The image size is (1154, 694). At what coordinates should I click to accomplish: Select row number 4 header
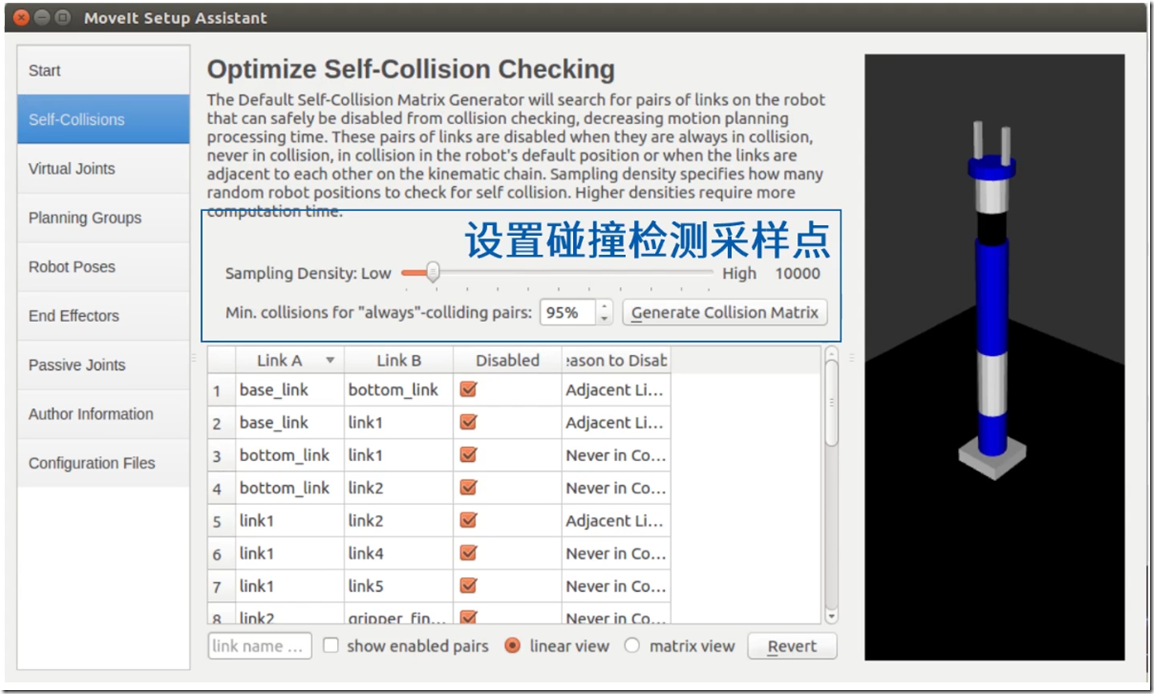pos(221,488)
